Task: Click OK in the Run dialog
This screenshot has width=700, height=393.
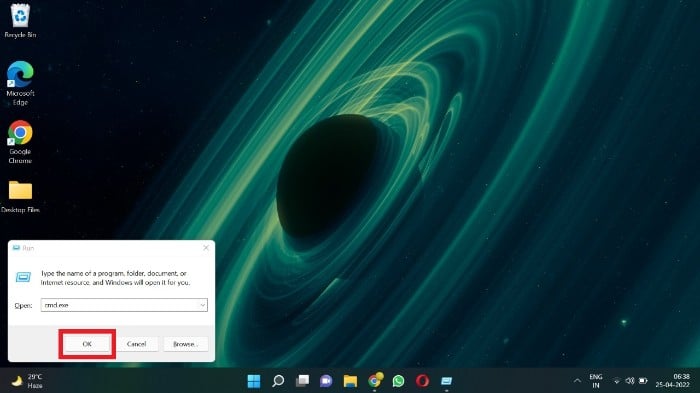Action: [87, 344]
